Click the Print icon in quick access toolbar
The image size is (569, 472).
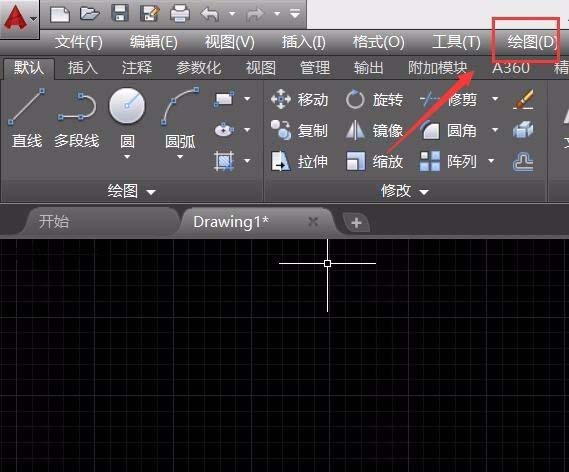[x=180, y=14]
